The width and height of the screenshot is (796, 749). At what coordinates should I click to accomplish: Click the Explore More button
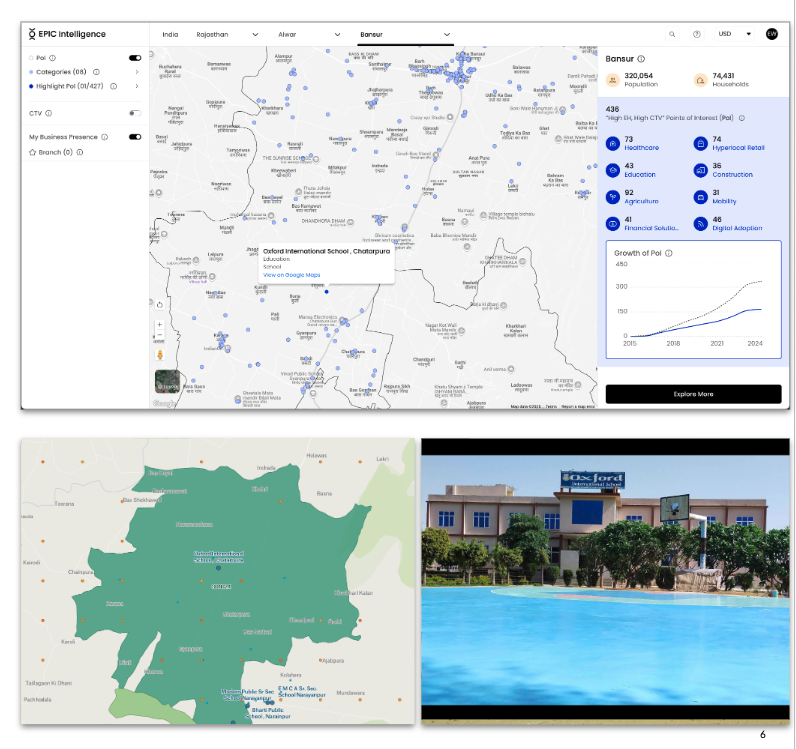point(693,394)
